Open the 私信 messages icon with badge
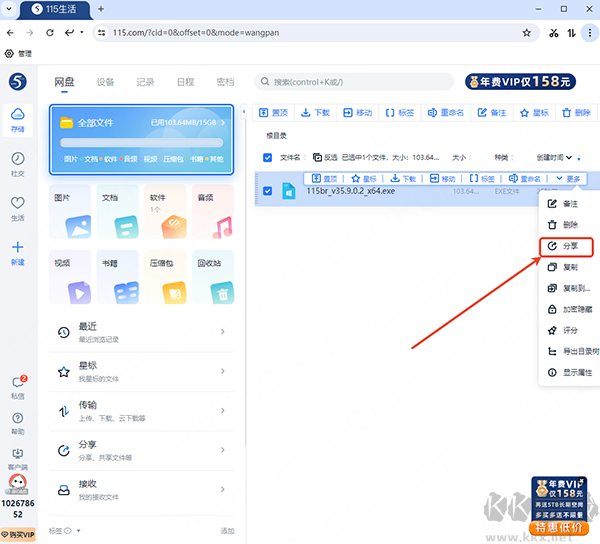 [18, 385]
